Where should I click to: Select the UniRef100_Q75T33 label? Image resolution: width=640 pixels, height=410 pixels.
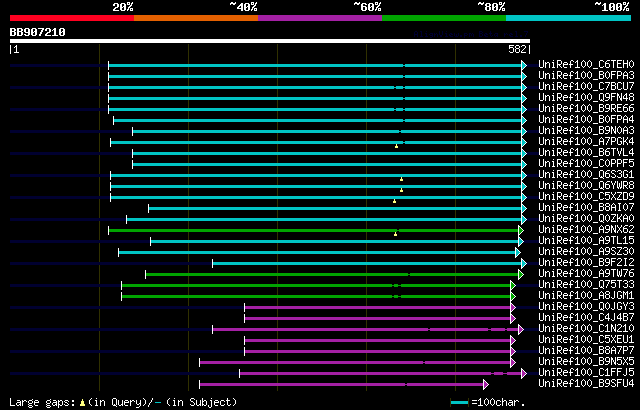[586, 285]
